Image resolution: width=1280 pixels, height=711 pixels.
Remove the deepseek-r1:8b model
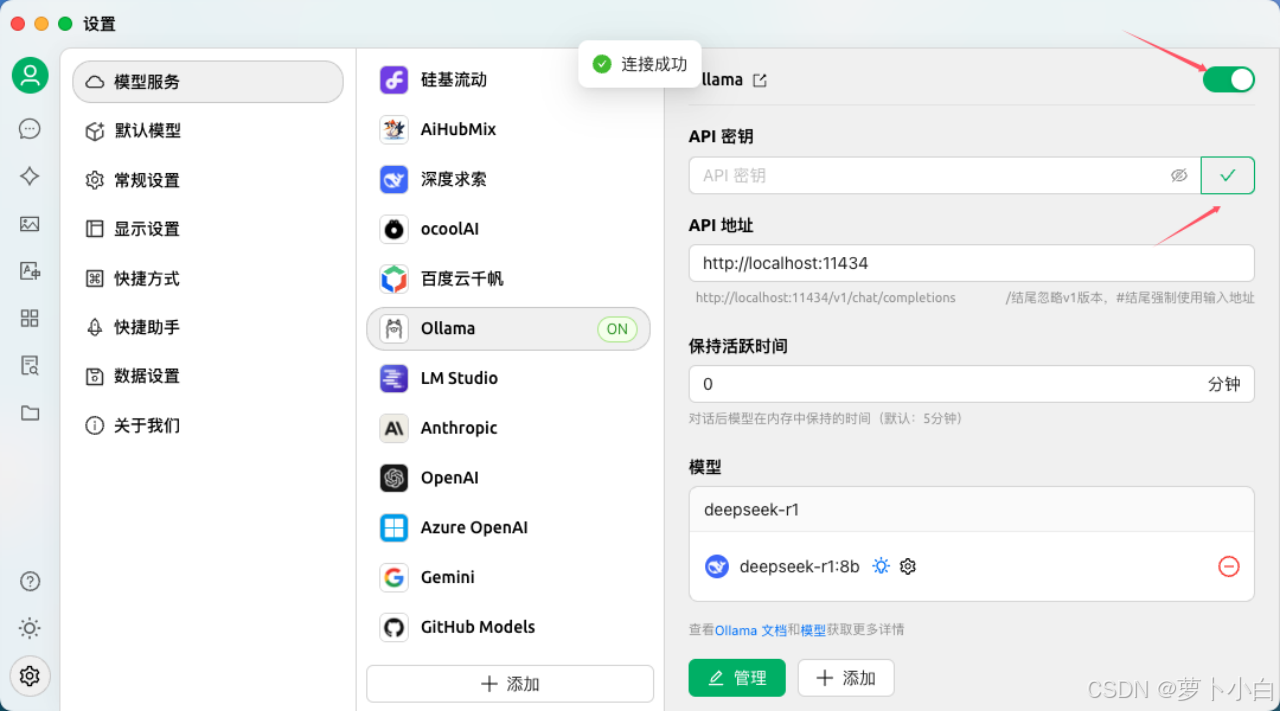point(1229,566)
